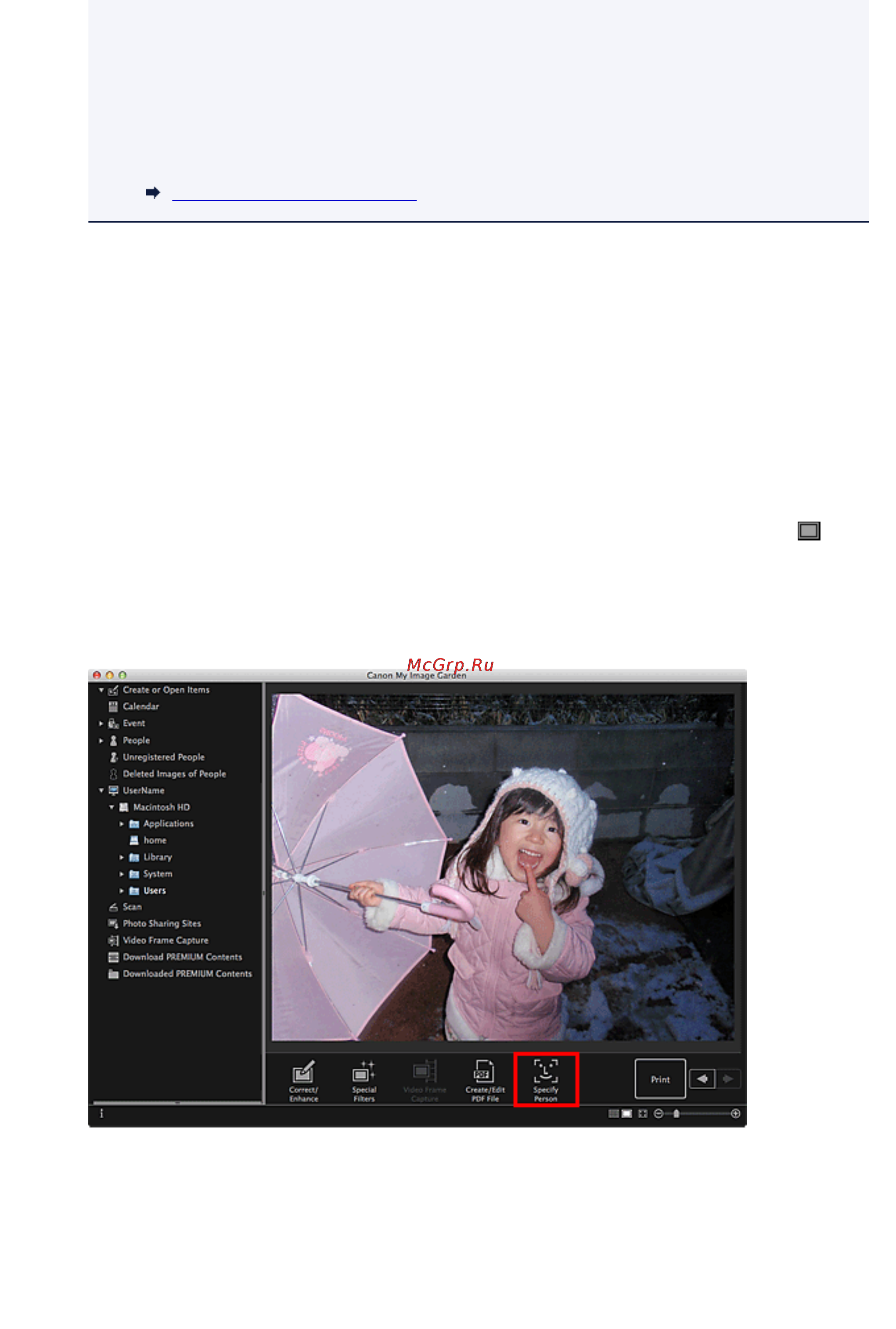Open Download PREMIUM Contents
This screenshot has width=896, height=1329.
pyautogui.click(x=182, y=957)
